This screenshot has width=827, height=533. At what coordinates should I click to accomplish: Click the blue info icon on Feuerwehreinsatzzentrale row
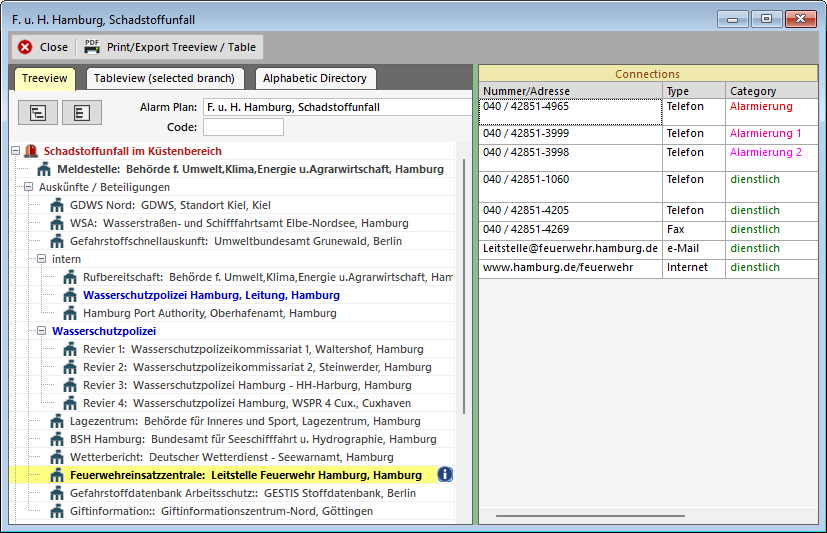(445, 474)
